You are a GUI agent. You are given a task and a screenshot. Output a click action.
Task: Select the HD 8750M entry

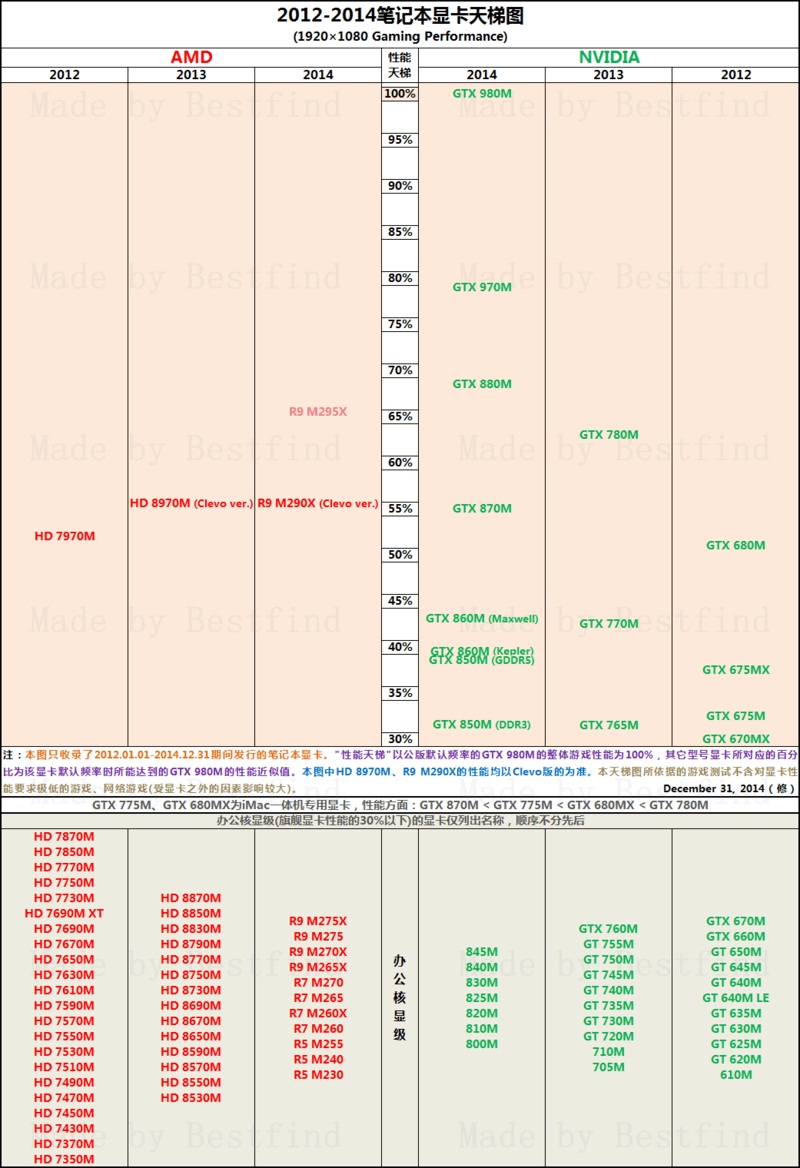[x=191, y=975]
